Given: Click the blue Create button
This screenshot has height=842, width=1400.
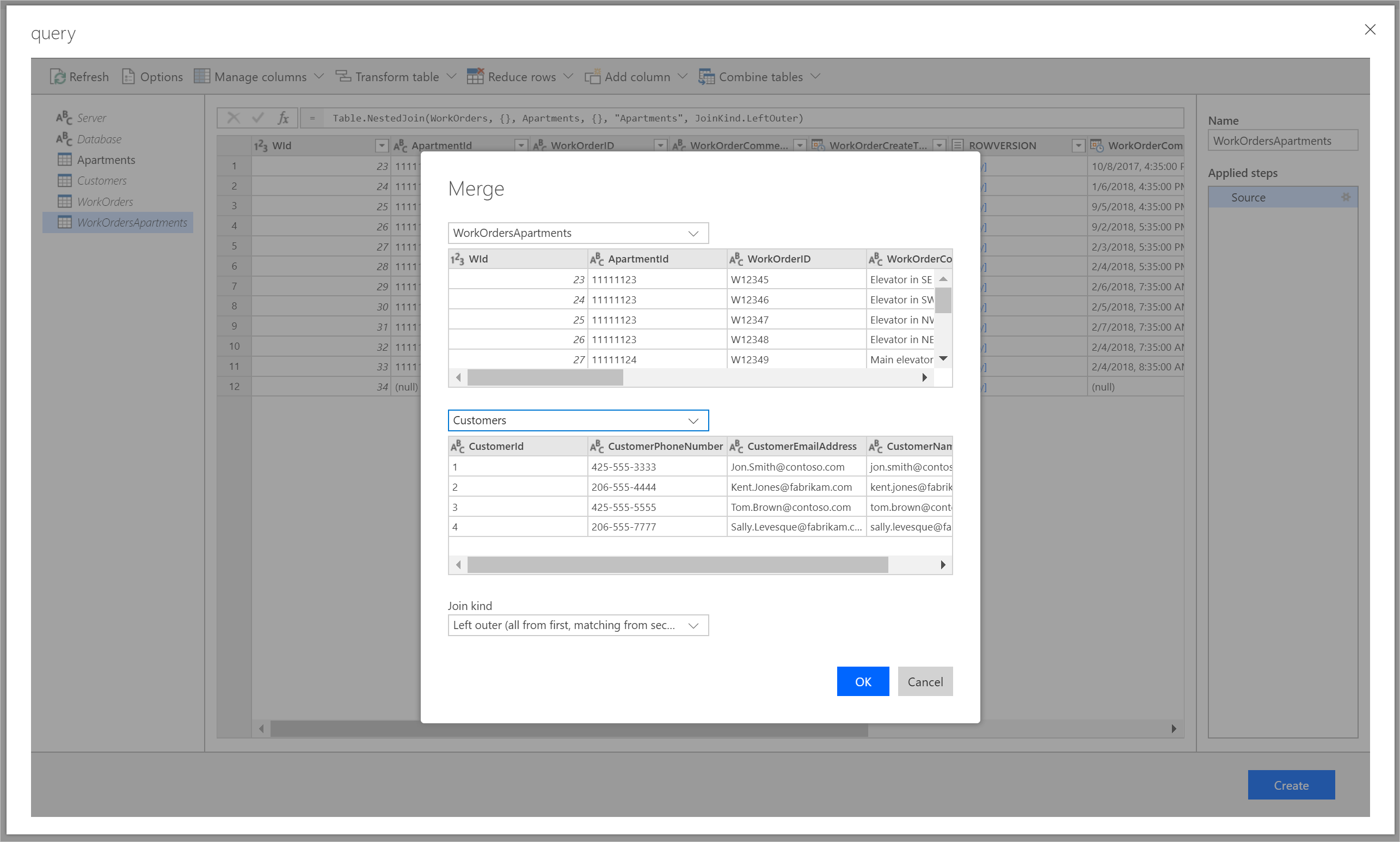Looking at the screenshot, I should [x=1291, y=785].
